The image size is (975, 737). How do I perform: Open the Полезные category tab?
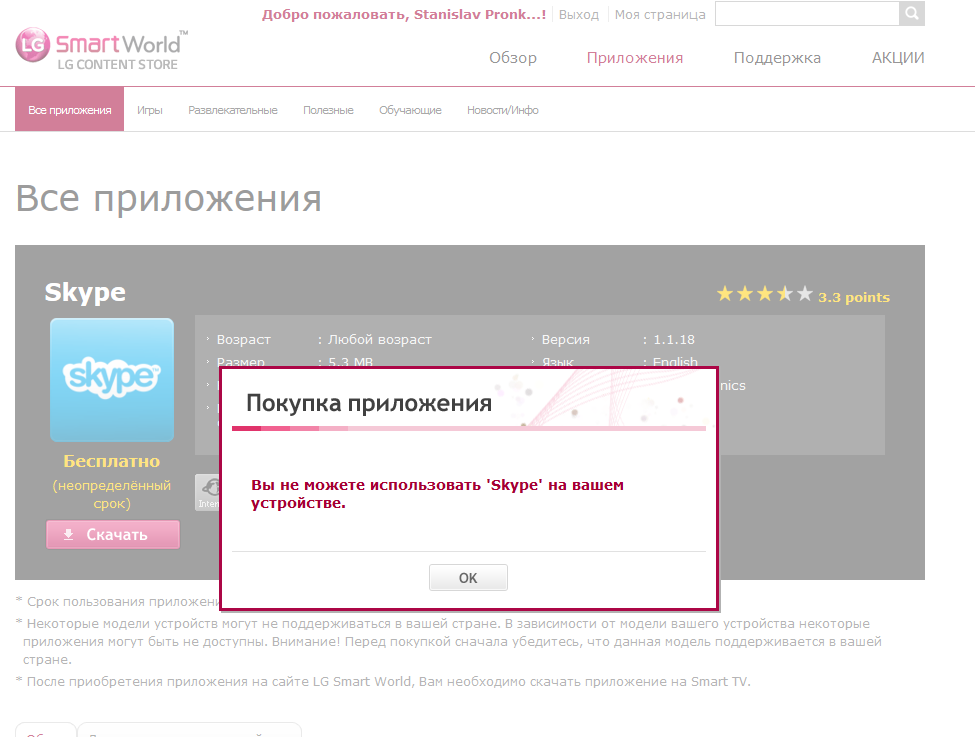tap(328, 110)
